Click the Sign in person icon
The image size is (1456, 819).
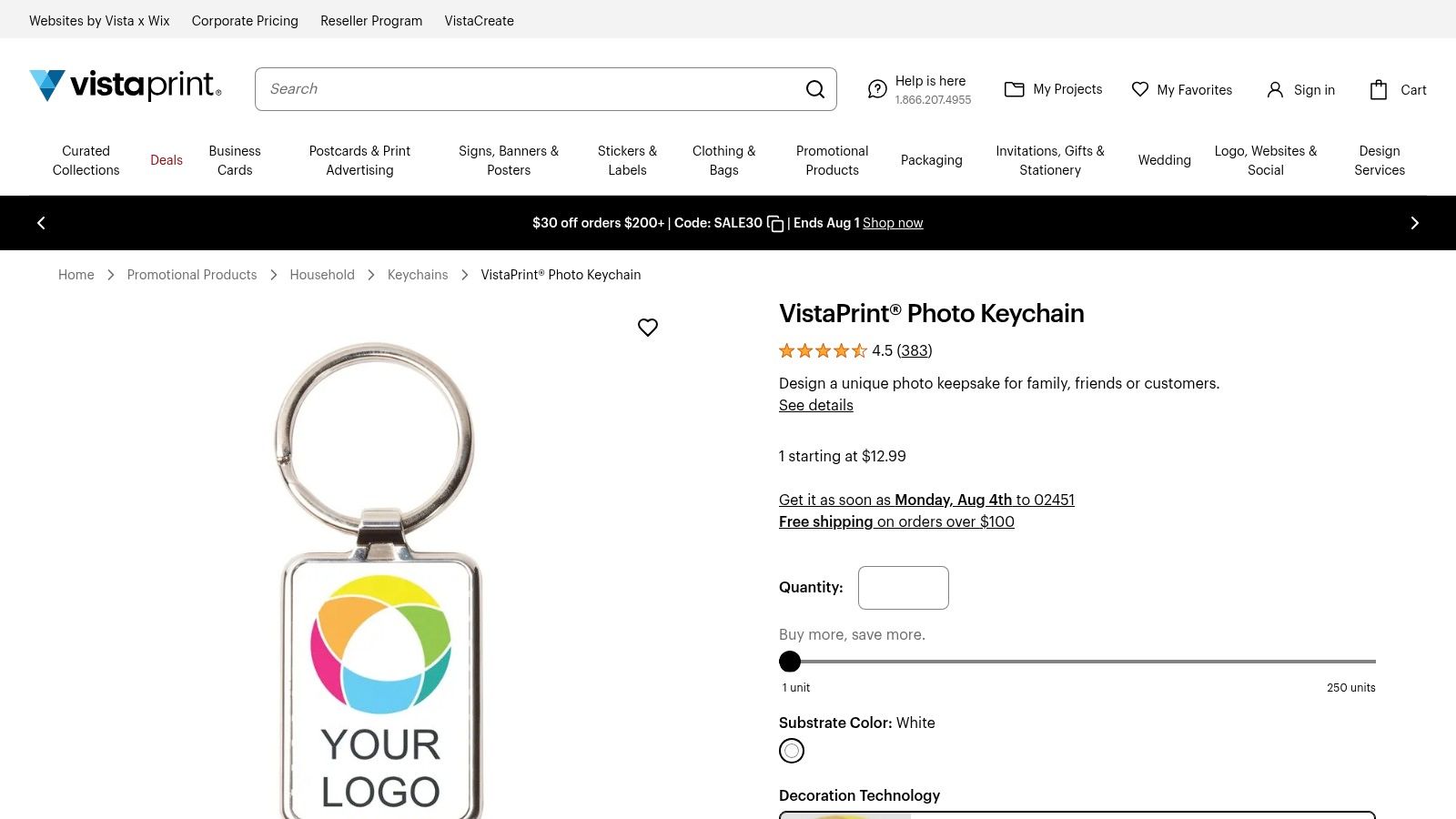coord(1273,89)
